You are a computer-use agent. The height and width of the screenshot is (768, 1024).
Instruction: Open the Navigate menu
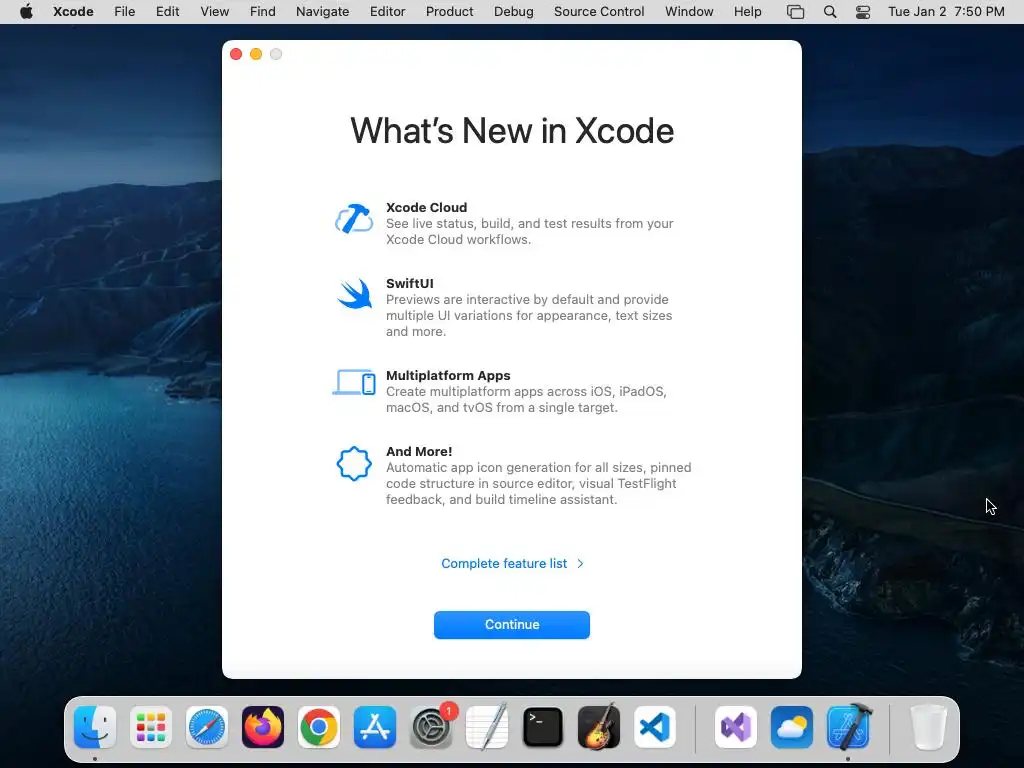[x=323, y=12]
